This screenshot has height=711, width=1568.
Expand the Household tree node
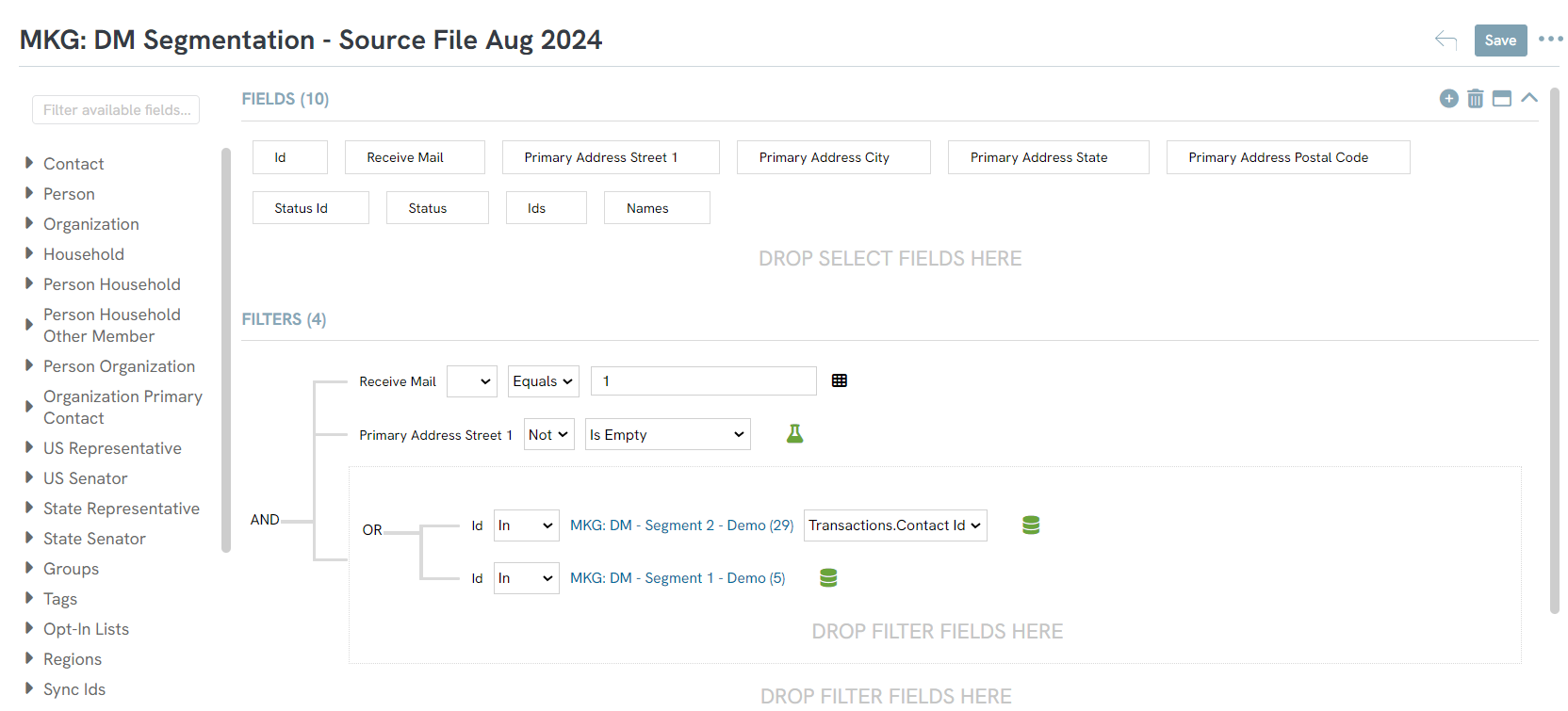click(x=29, y=253)
